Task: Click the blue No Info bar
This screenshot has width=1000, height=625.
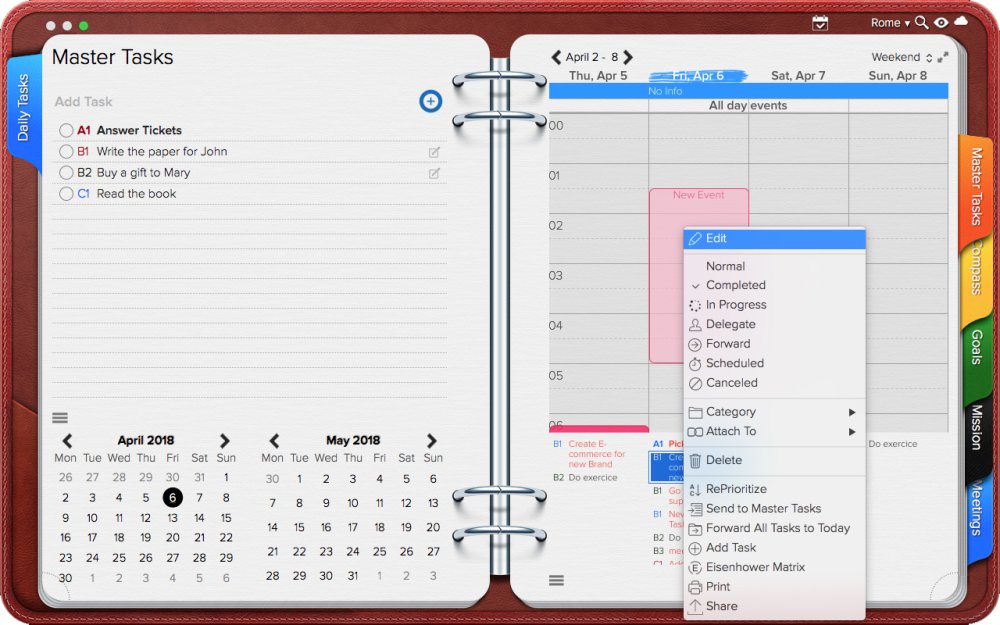Action: click(748, 91)
